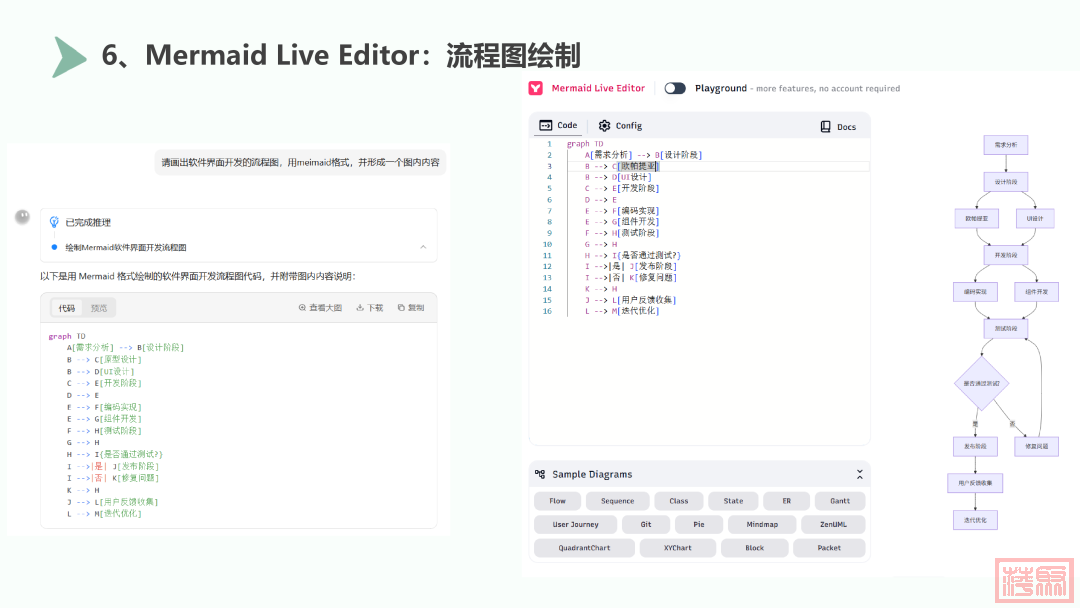Image resolution: width=1080 pixels, height=608 pixels.
Task: Collapse the reasoning step chevron
Action: click(x=422, y=247)
